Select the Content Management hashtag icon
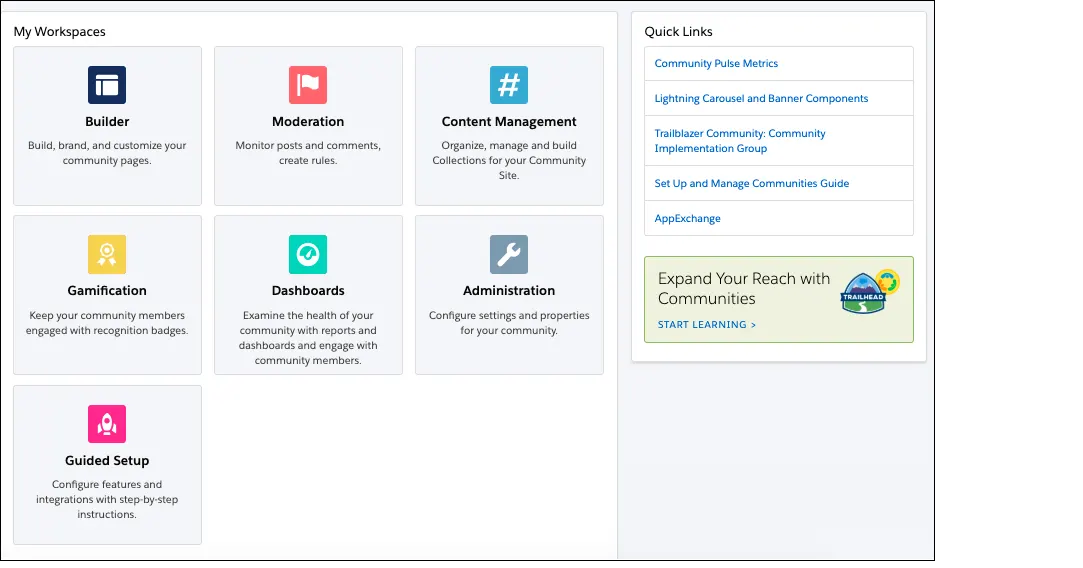Image resolution: width=1083 pixels, height=568 pixels. 509,85
